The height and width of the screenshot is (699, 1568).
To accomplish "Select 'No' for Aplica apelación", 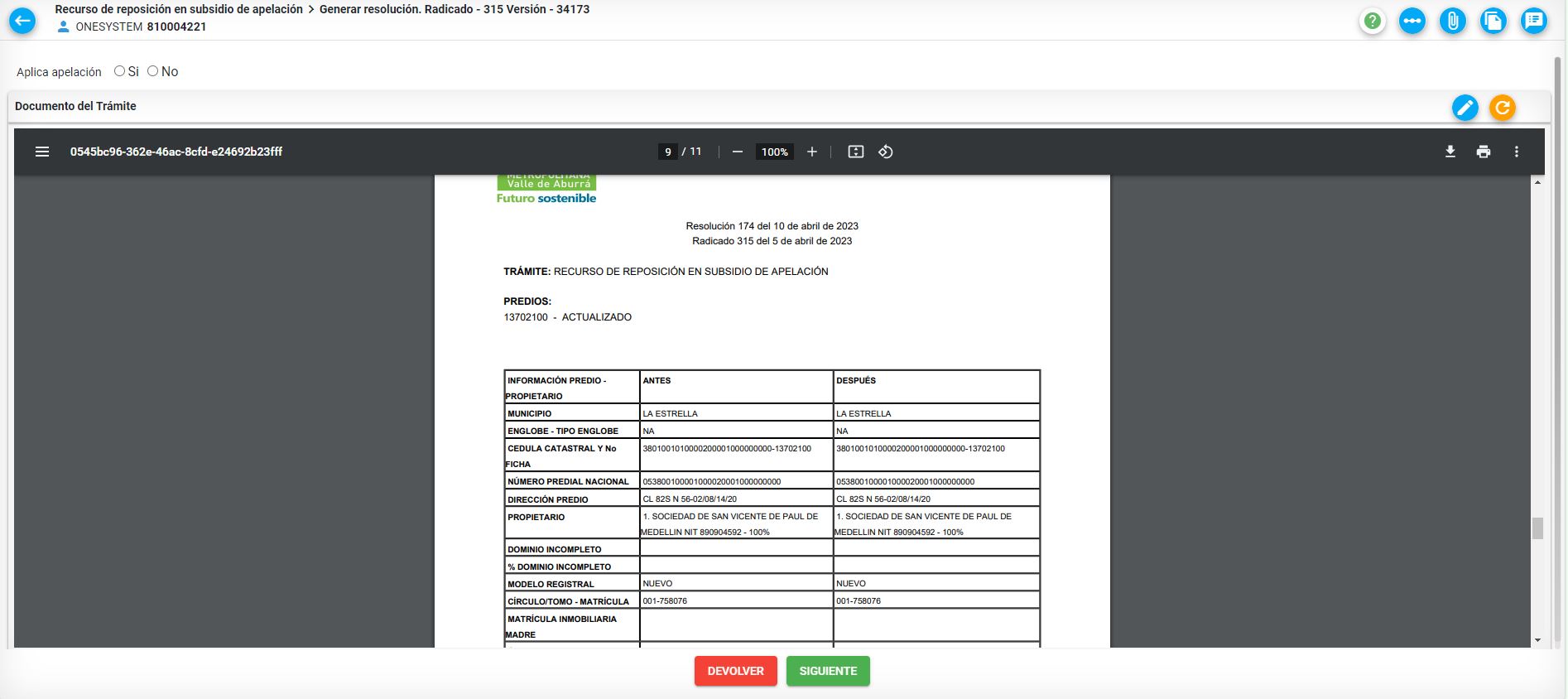I will 153,71.
